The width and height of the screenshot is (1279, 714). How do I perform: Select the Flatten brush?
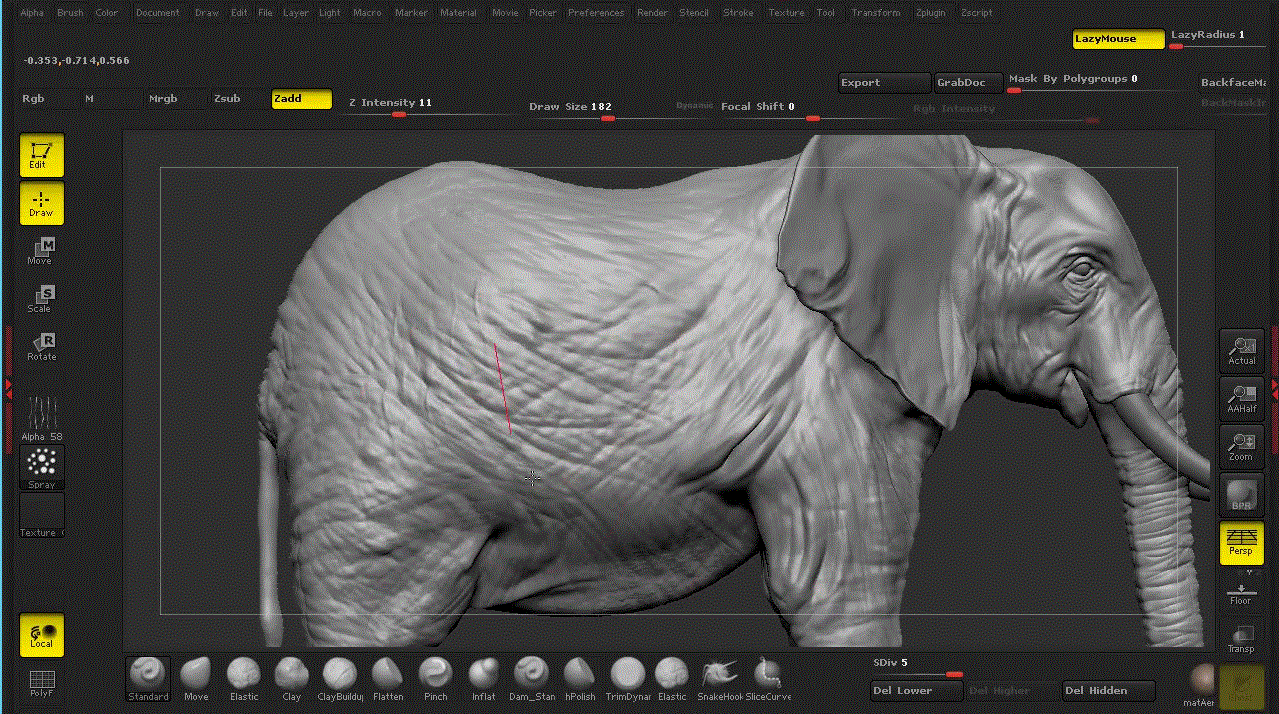(x=387, y=678)
